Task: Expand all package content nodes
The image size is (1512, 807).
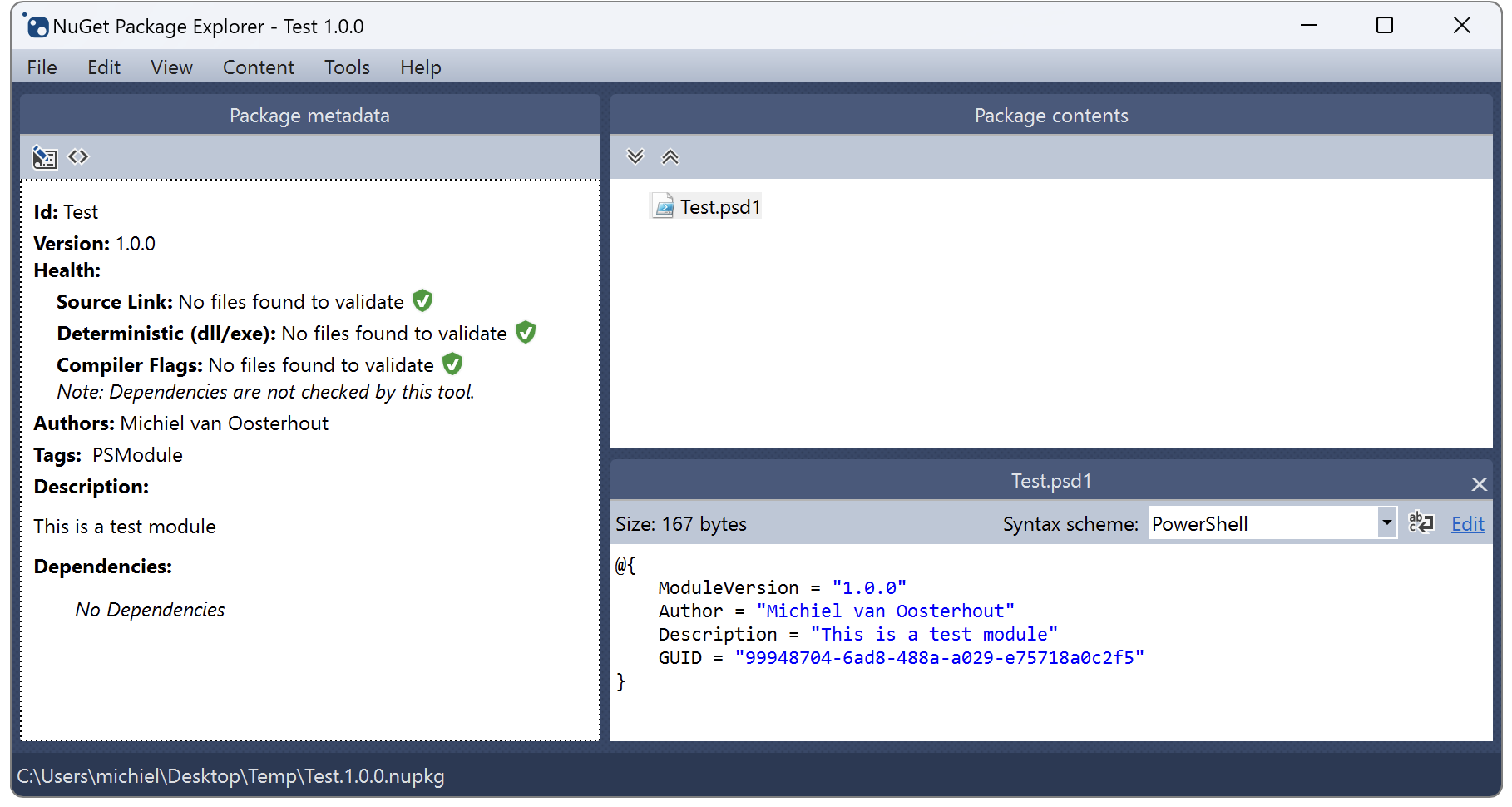Action: pos(635,156)
